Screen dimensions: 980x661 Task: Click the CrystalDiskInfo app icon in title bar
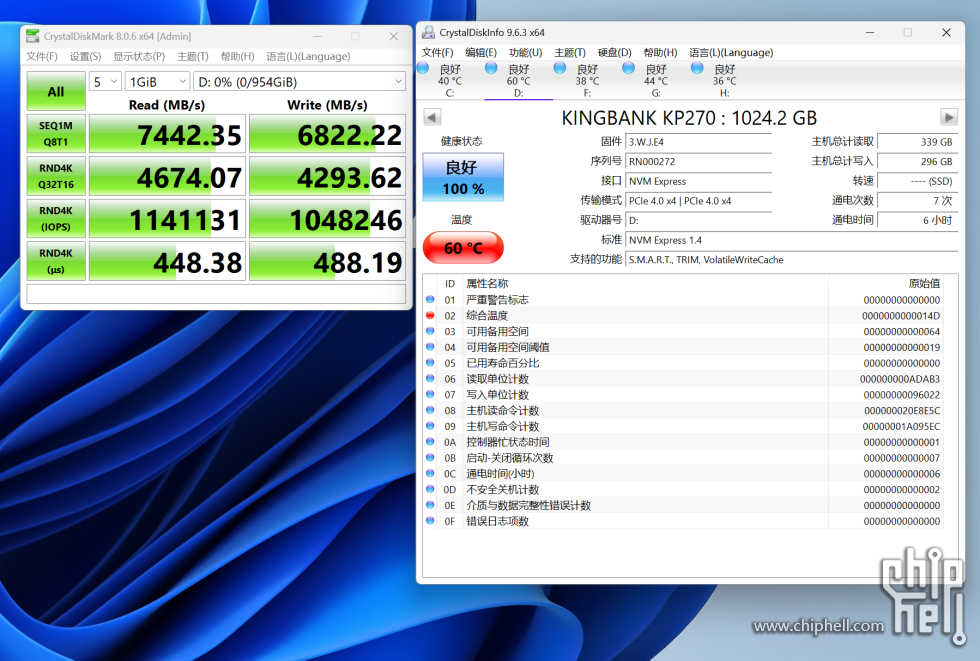[x=429, y=32]
